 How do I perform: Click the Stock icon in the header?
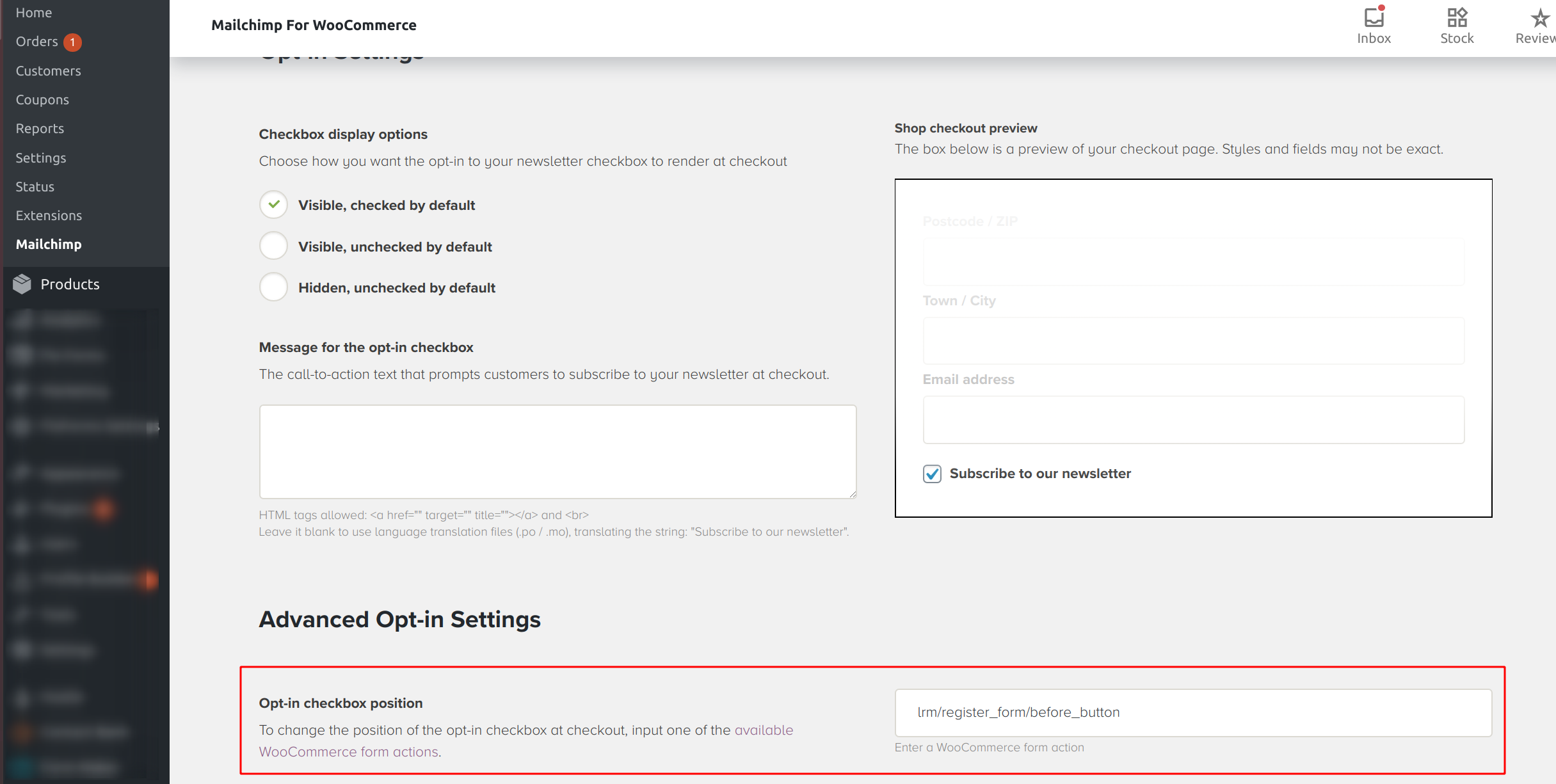[1457, 24]
